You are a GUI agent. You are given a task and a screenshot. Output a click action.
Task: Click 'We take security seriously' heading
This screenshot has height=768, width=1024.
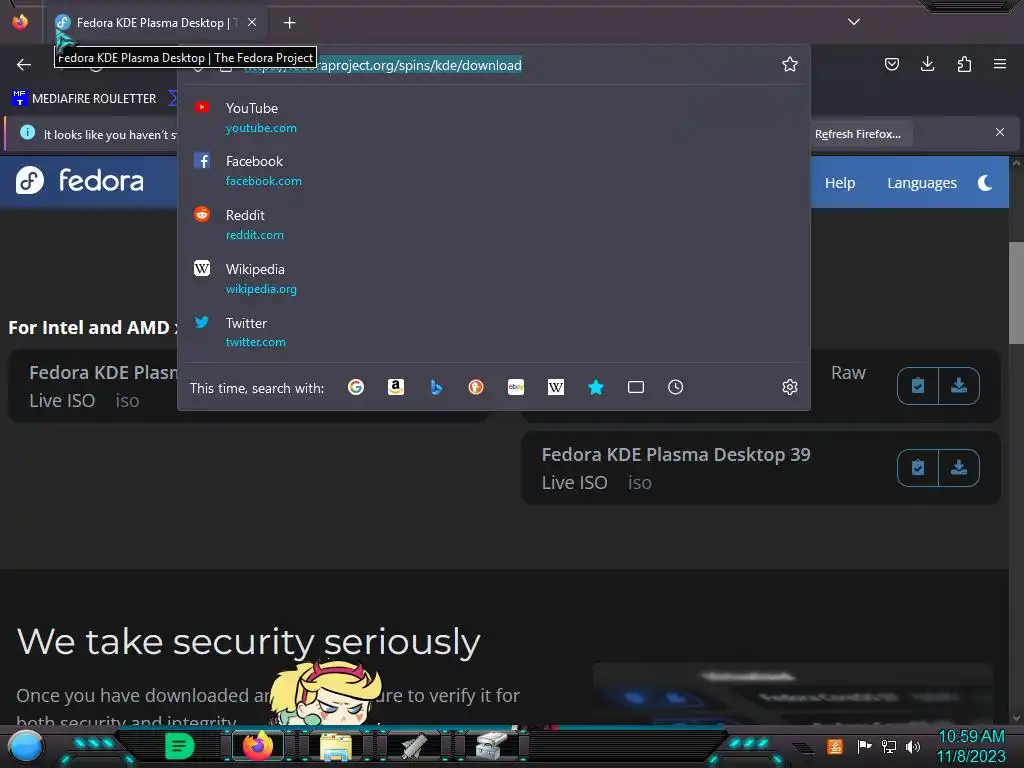coord(248,641)
